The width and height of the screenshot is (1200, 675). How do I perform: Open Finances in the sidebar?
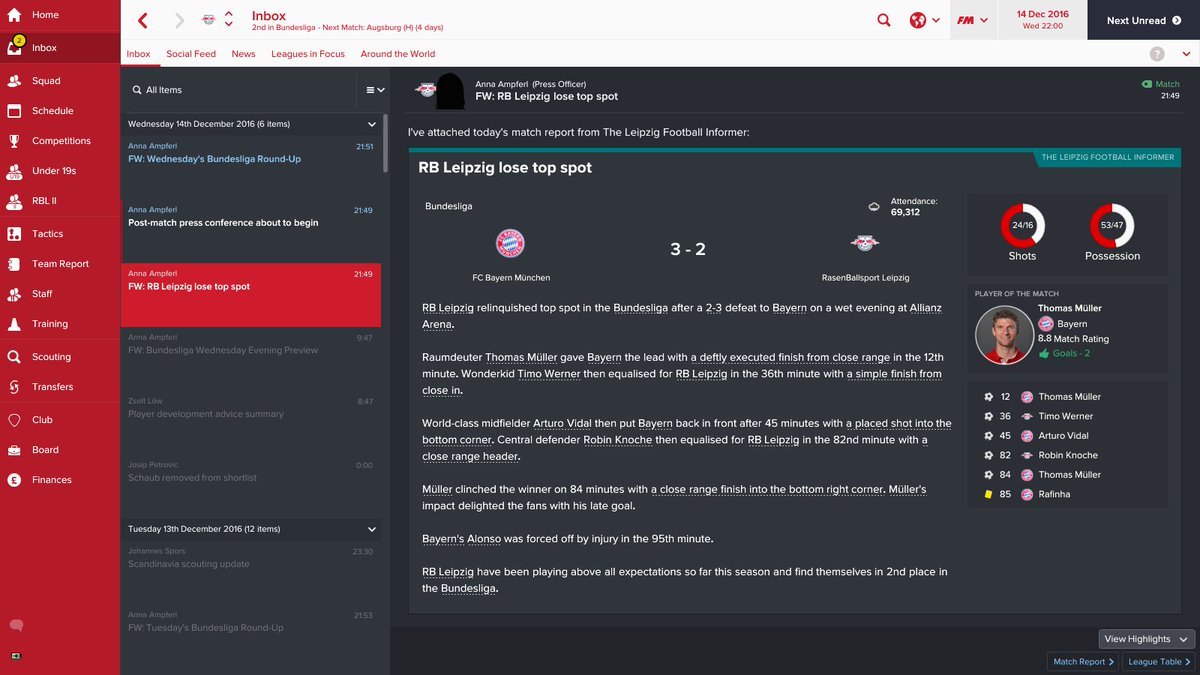51,480
